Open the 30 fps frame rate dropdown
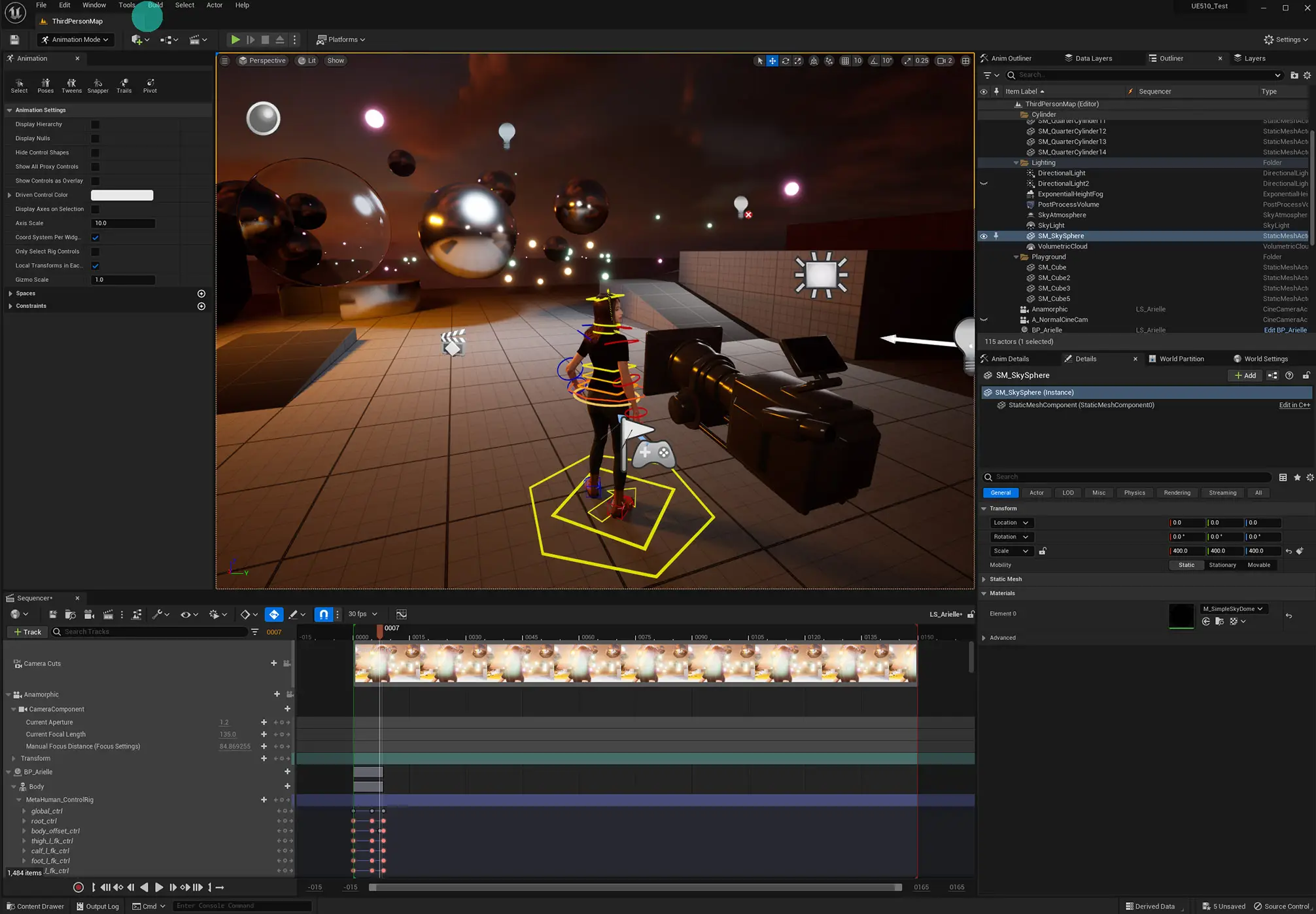The height and width of the screenshot is (914, 1316). 362,614
